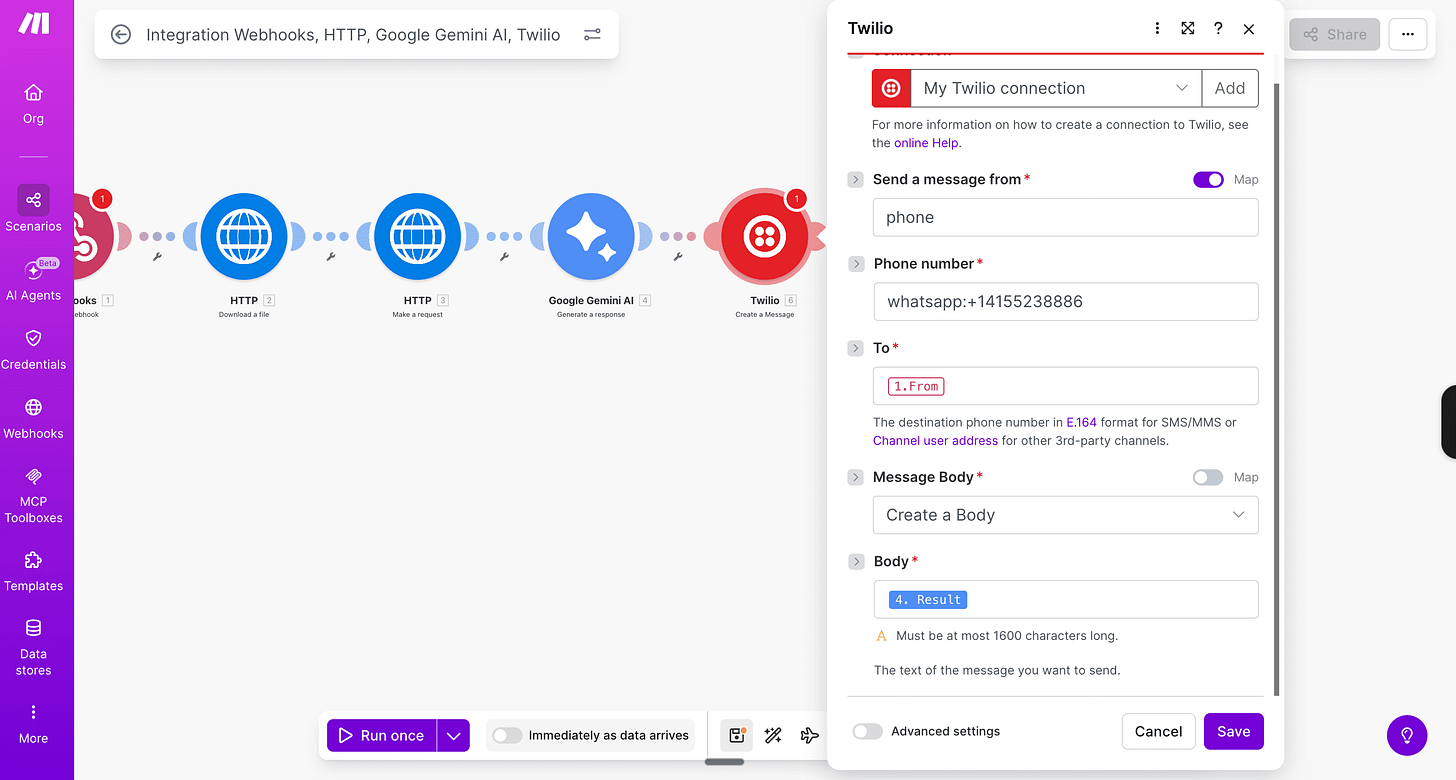Select the Twilio Create a Message module
The height and width of the screenshot is (780, 1456).
pyautogui.click(x=764, y=237)
